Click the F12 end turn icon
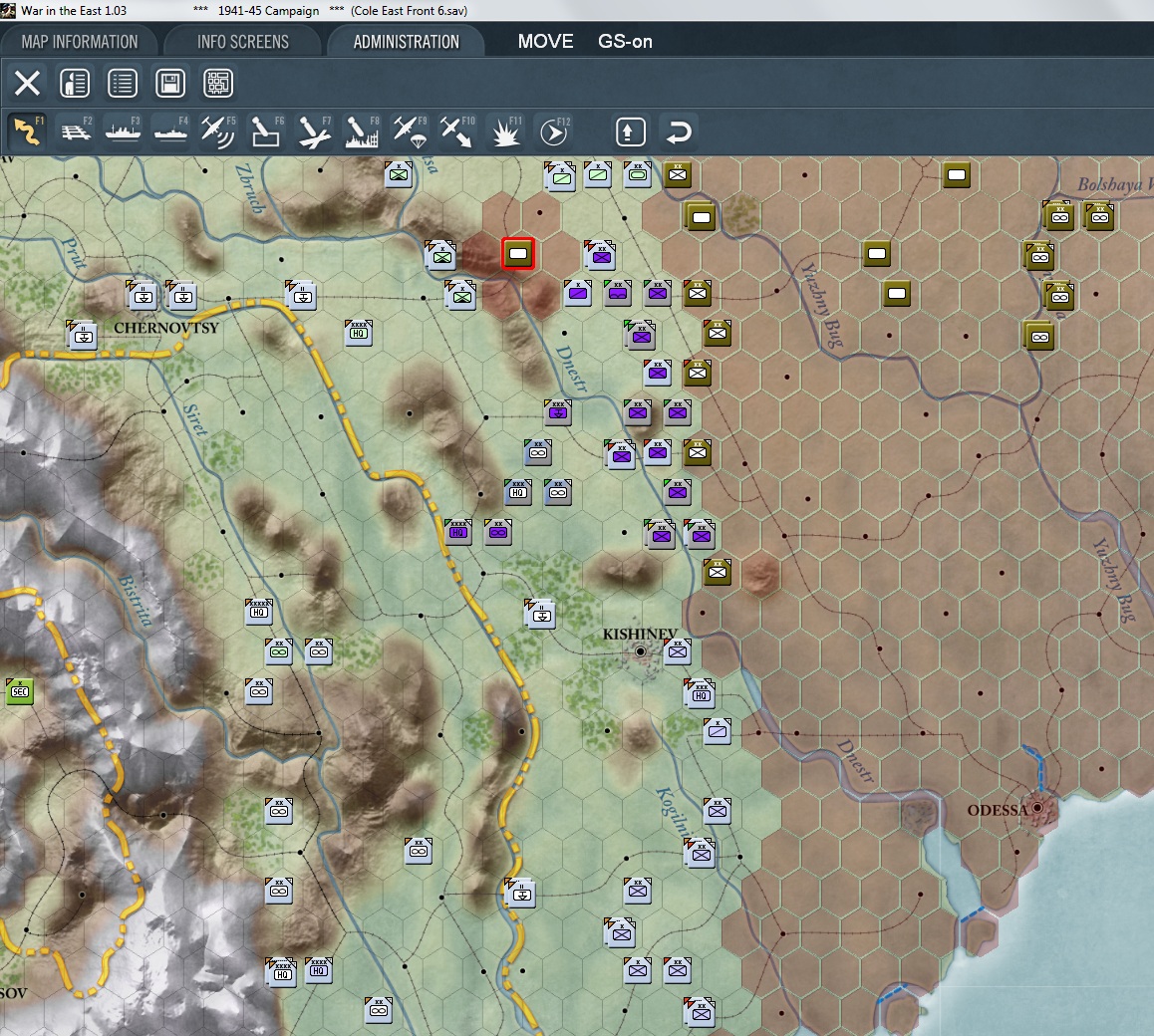The image size is (1154, 1036). click(x=553, y=132)
